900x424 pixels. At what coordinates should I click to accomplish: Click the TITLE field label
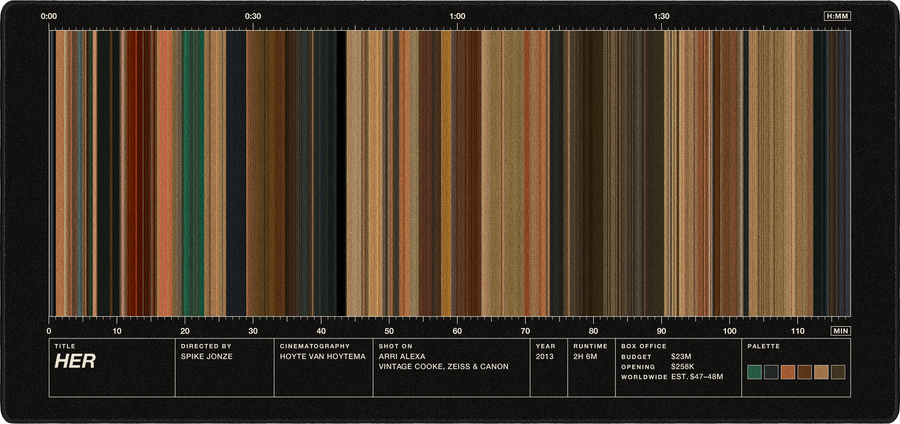click(65, 347)
